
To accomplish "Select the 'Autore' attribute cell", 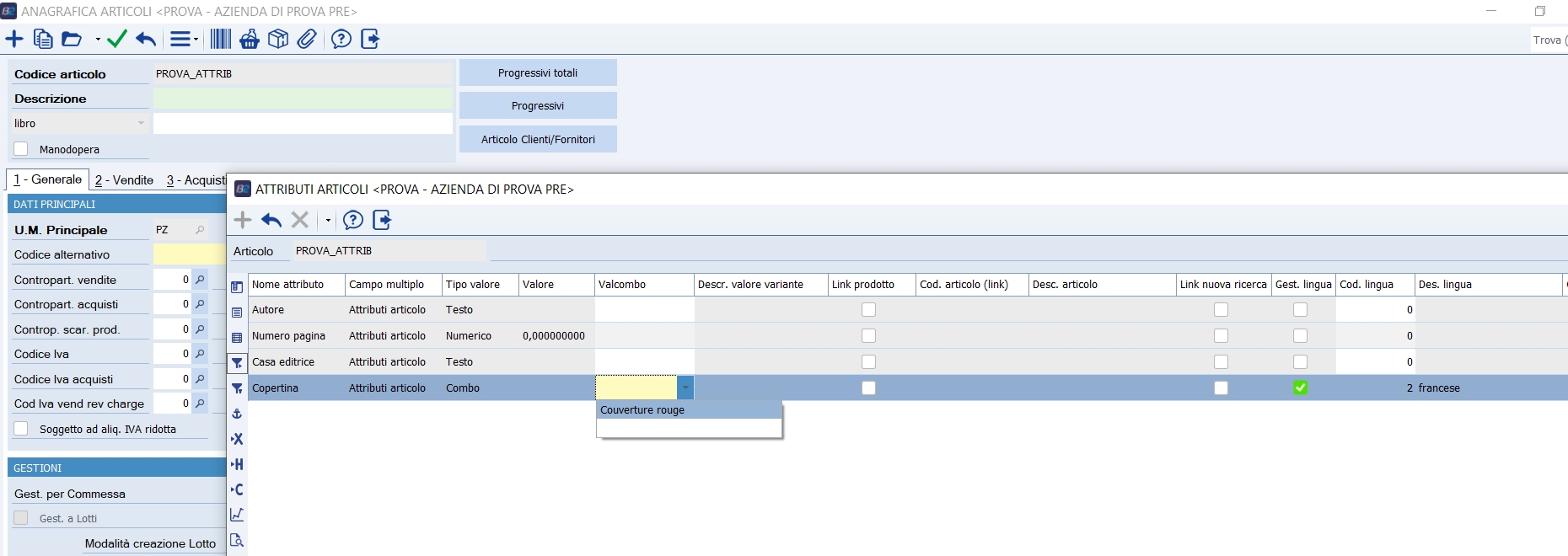I will [297, 310].
